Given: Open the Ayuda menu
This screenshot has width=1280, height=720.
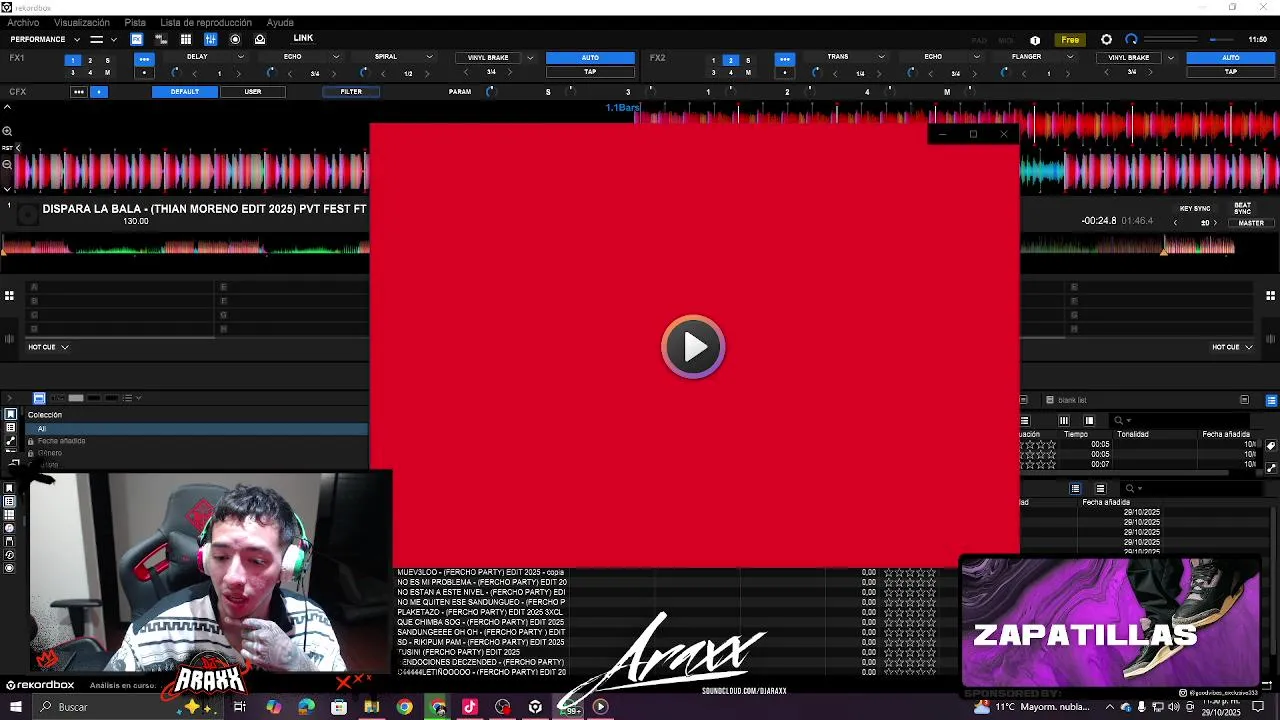Looking at the screenshot, I should 280,22.
